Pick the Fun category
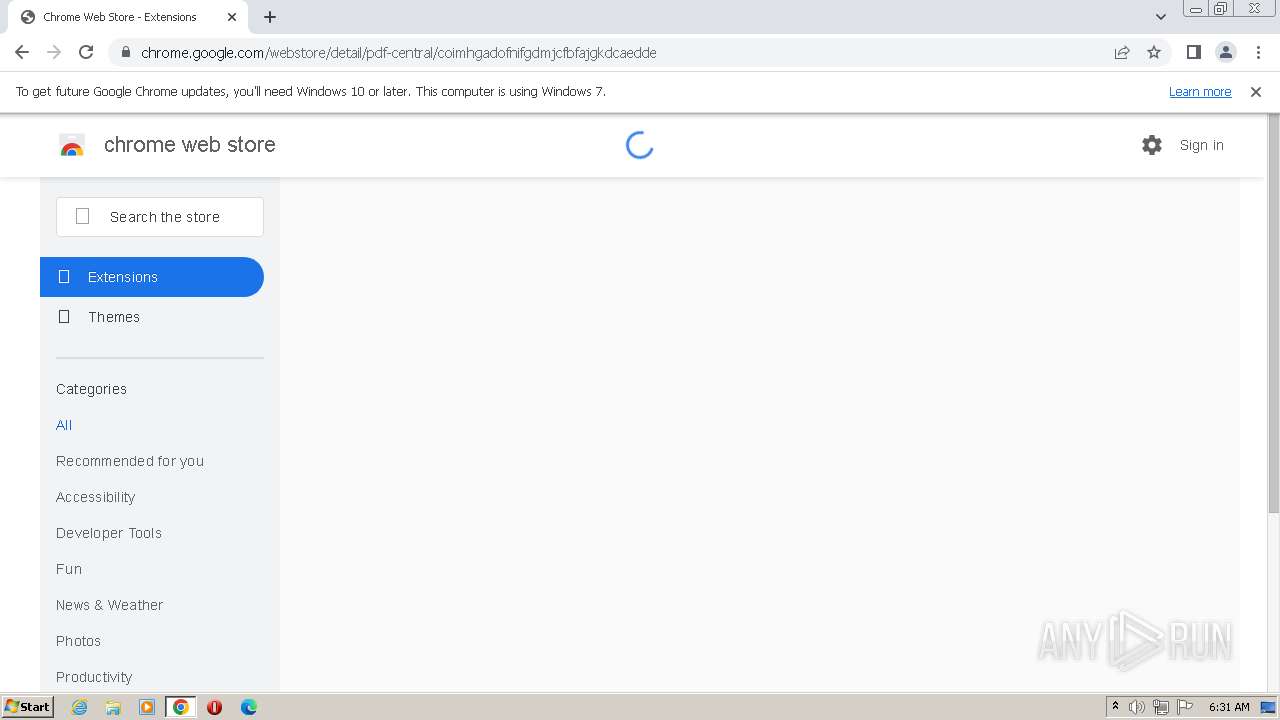Viewport: 1280px width, 720px height. 69,569
